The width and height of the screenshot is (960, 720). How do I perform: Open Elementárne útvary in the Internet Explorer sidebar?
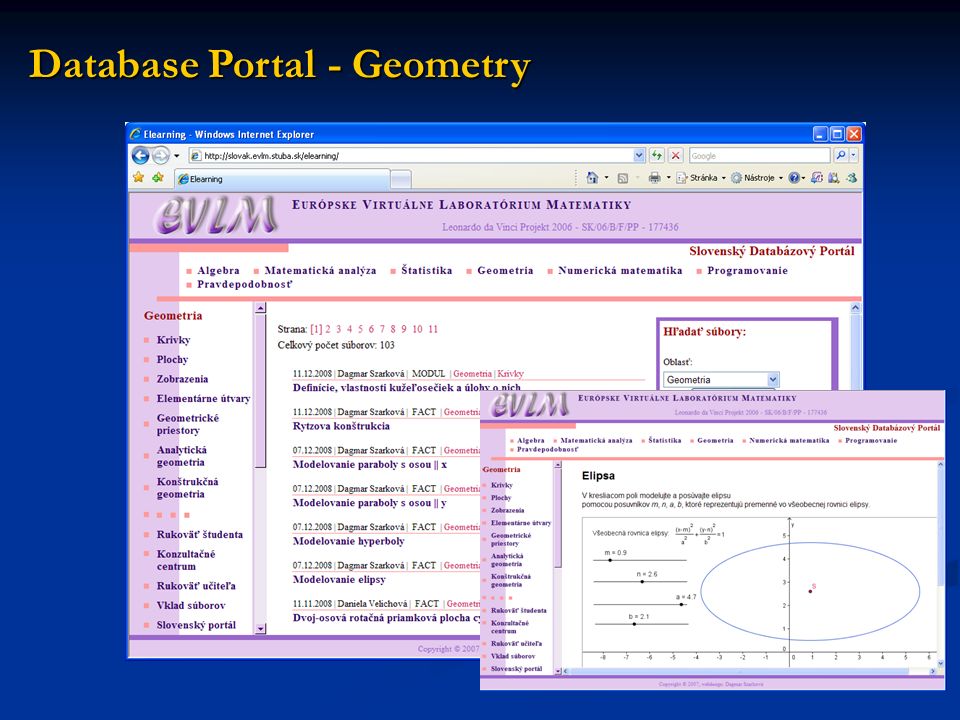pyautogui.click(x=203, y=399)
